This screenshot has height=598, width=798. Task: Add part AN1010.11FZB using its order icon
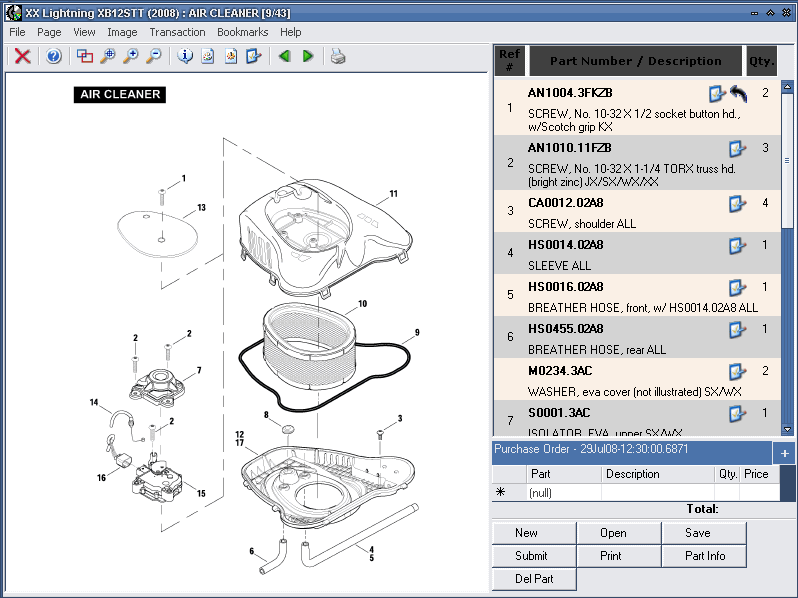pos(737,149)
